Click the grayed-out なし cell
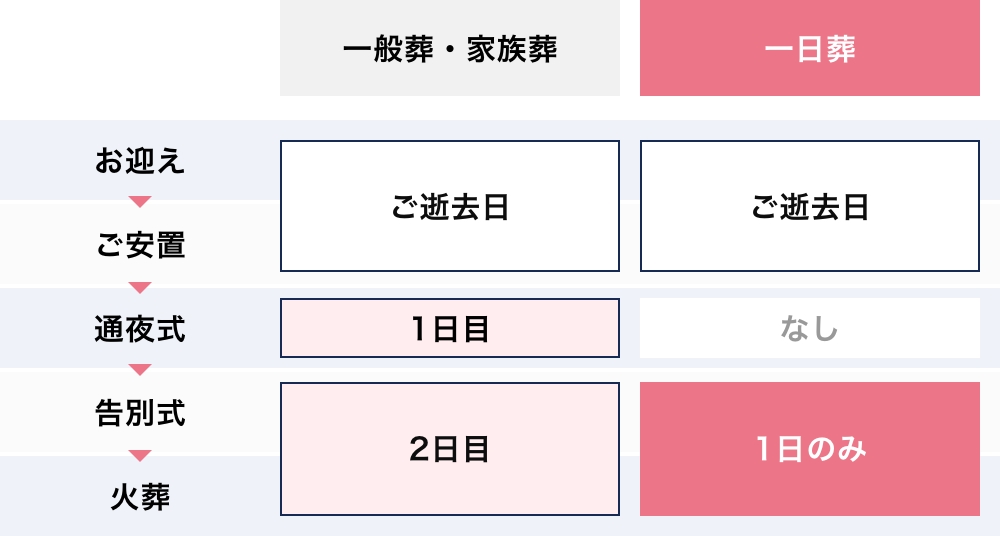Screen dimensions: 1000x536 tap(810, 328)
